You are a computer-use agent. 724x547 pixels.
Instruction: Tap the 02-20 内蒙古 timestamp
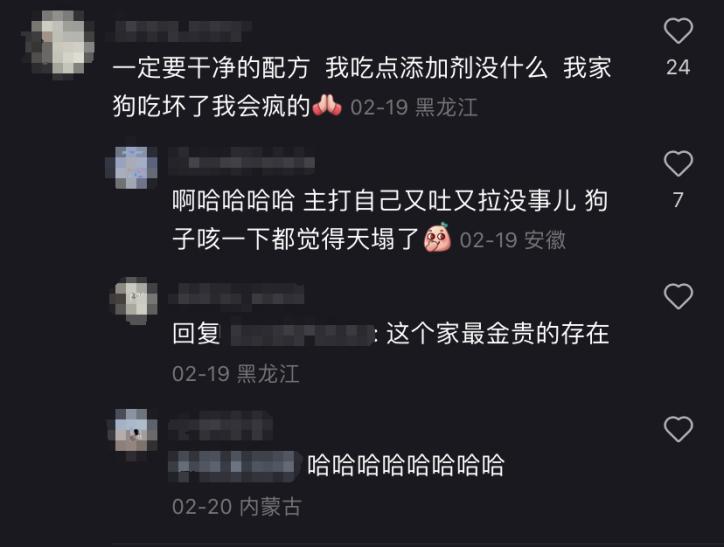click(236, 507)
